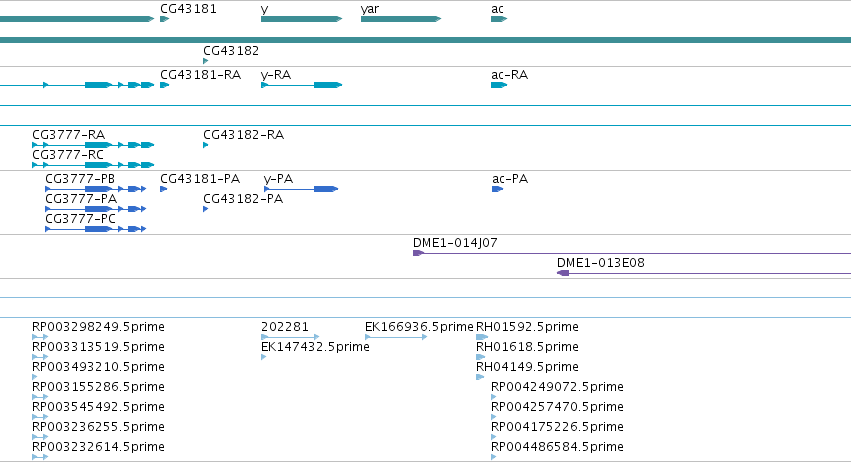Click the y gene arrow glyph
851x462 pixels.
(x=301, y=19)
